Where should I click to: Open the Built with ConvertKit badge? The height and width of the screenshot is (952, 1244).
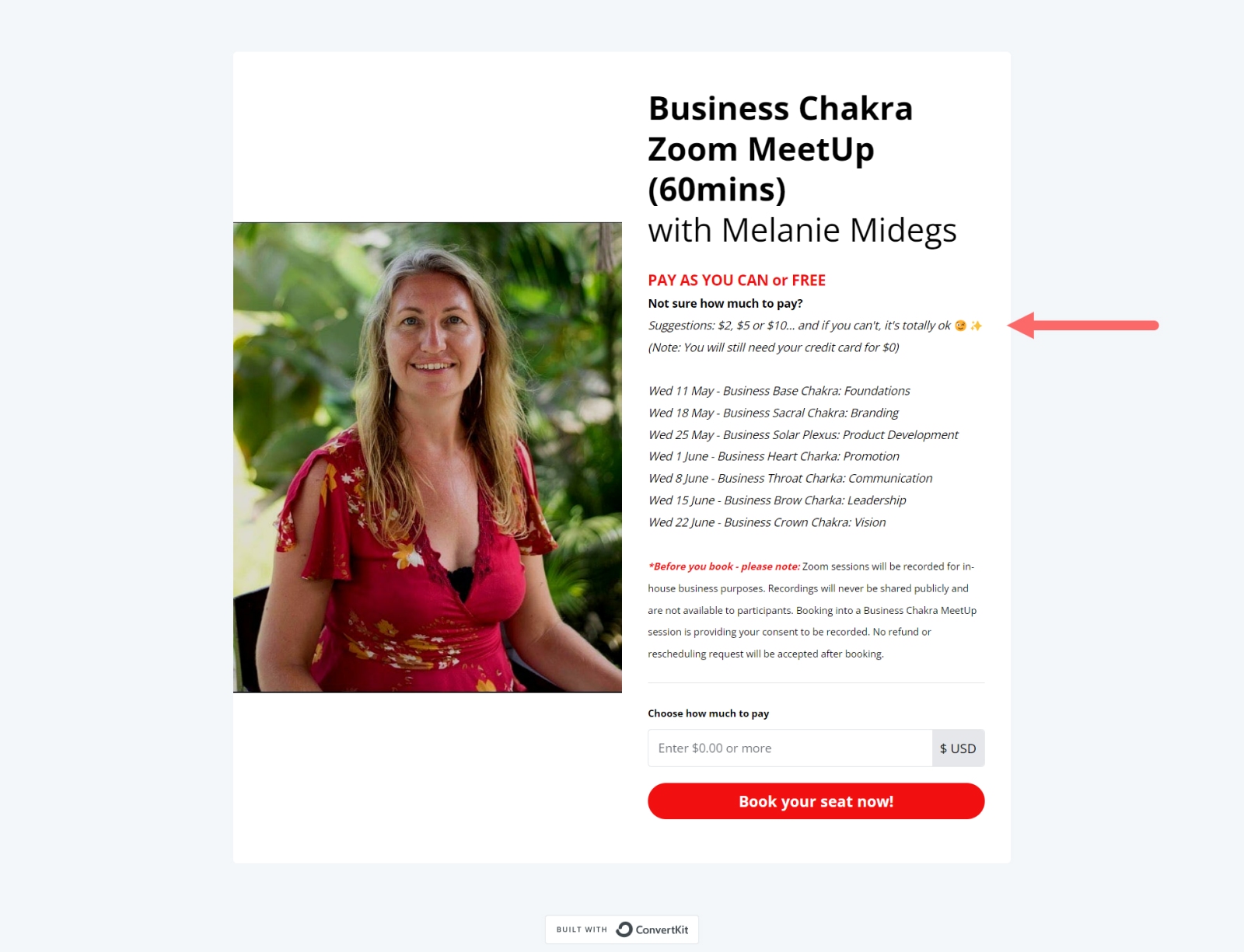(622, 929)
